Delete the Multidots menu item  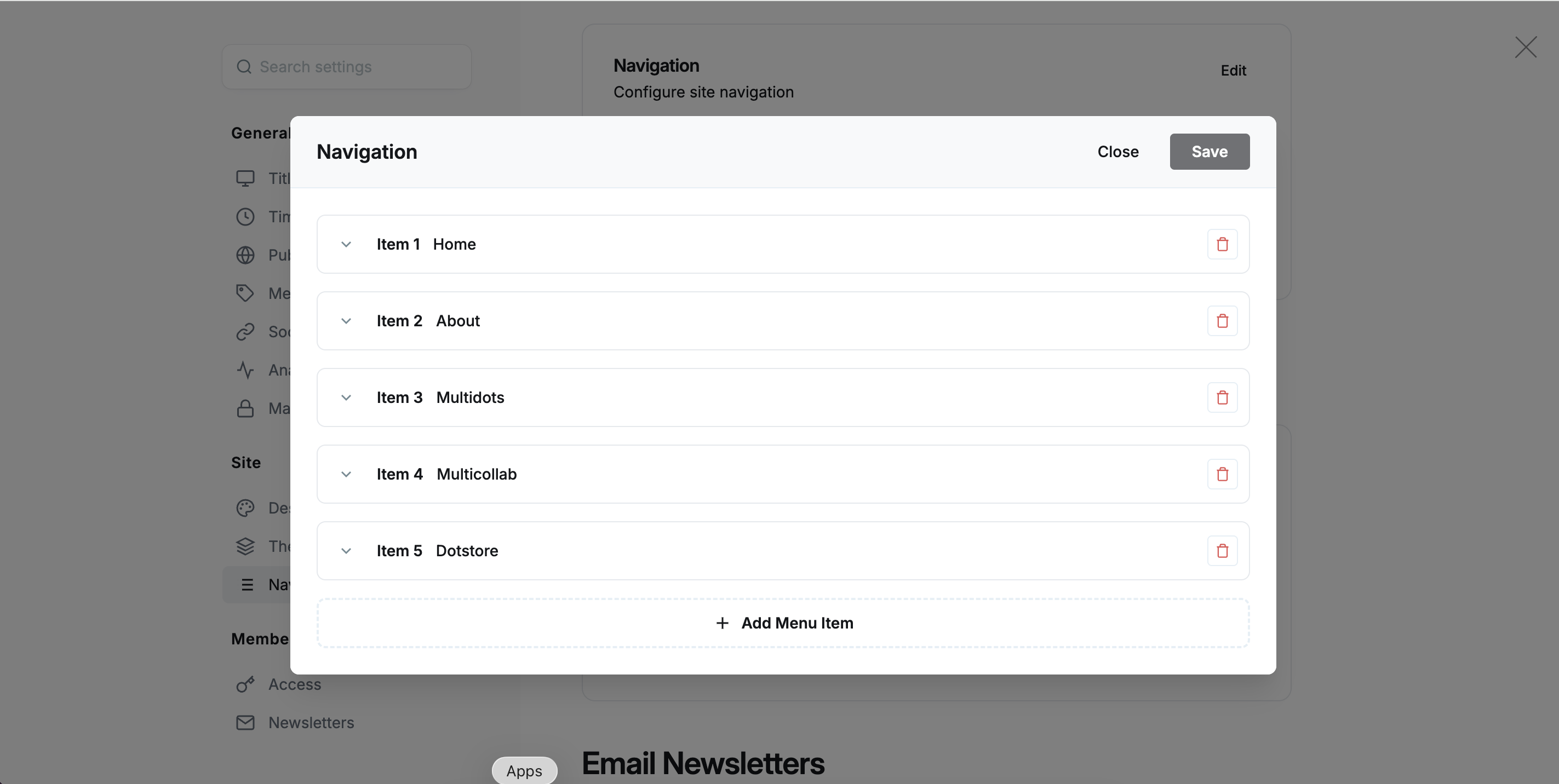[1222, 397]
